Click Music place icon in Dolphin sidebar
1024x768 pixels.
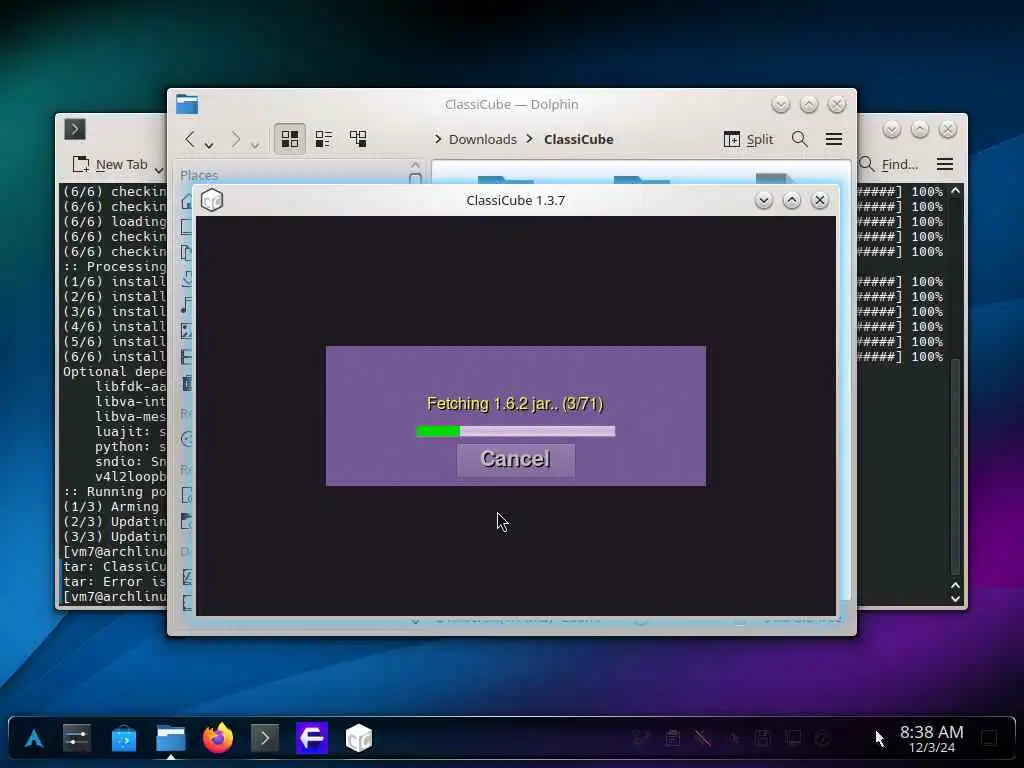[x=187, y=305]
